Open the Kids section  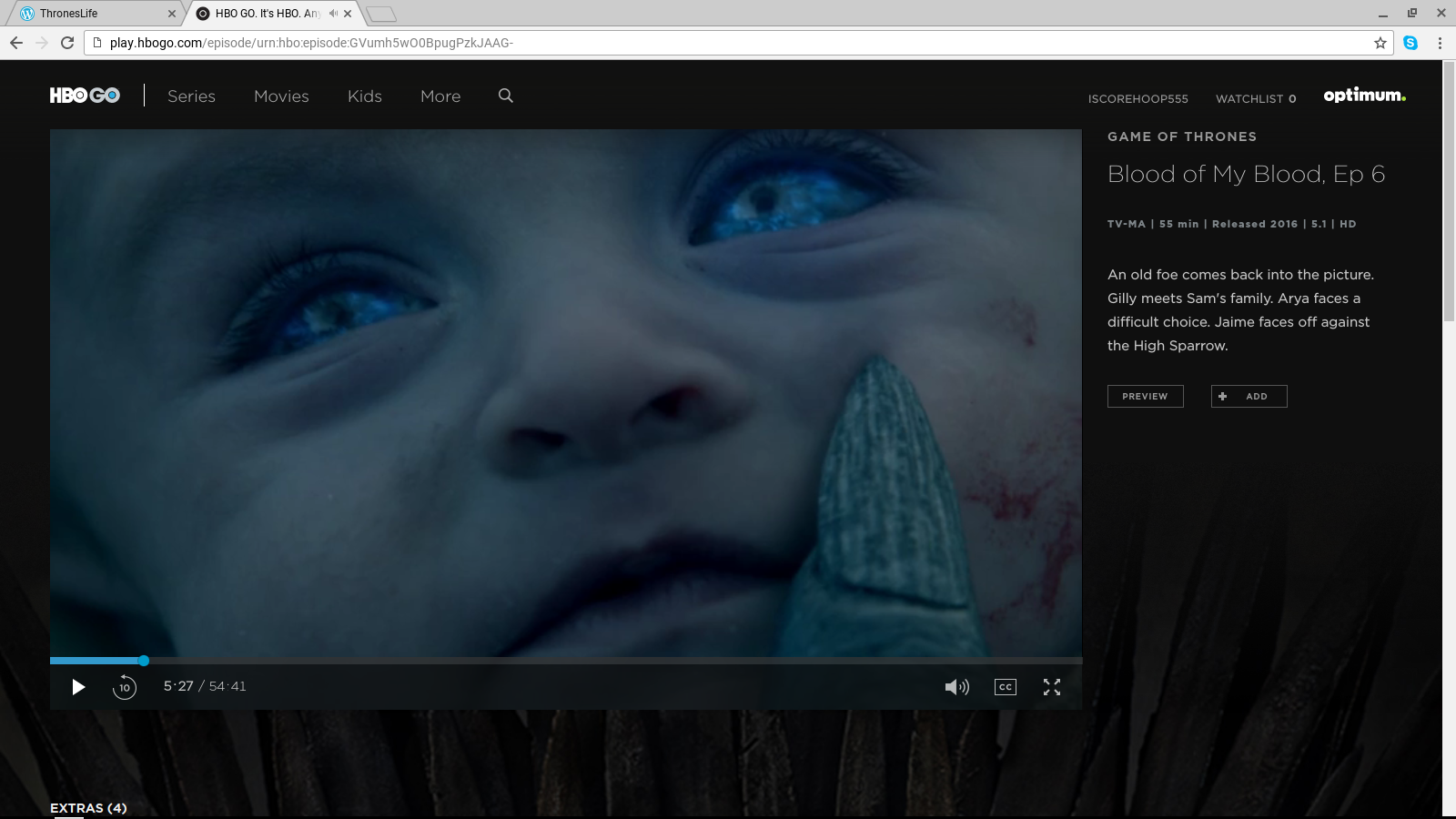[364, 96]
